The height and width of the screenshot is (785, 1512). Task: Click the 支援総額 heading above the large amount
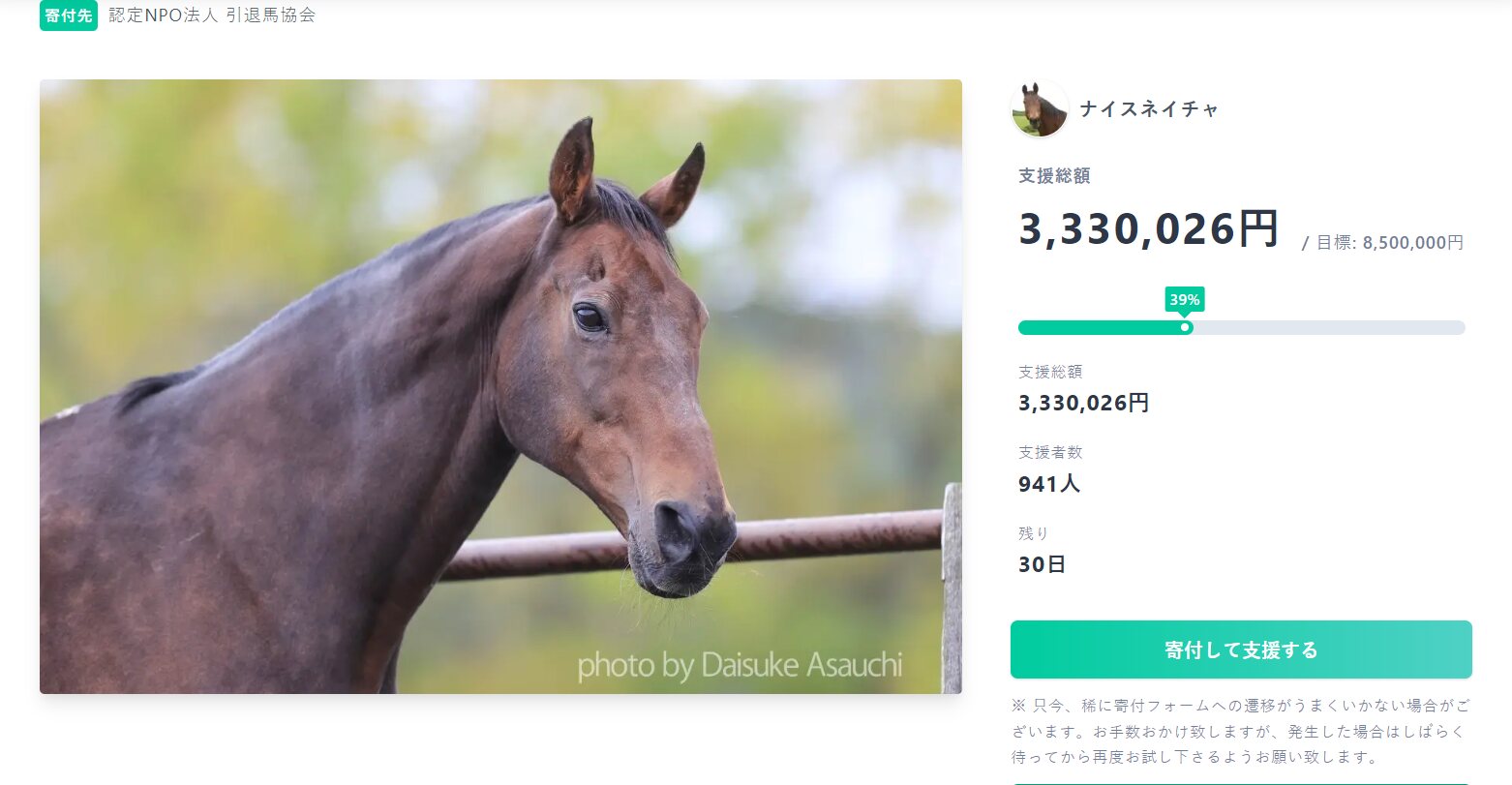(1054, 176)
